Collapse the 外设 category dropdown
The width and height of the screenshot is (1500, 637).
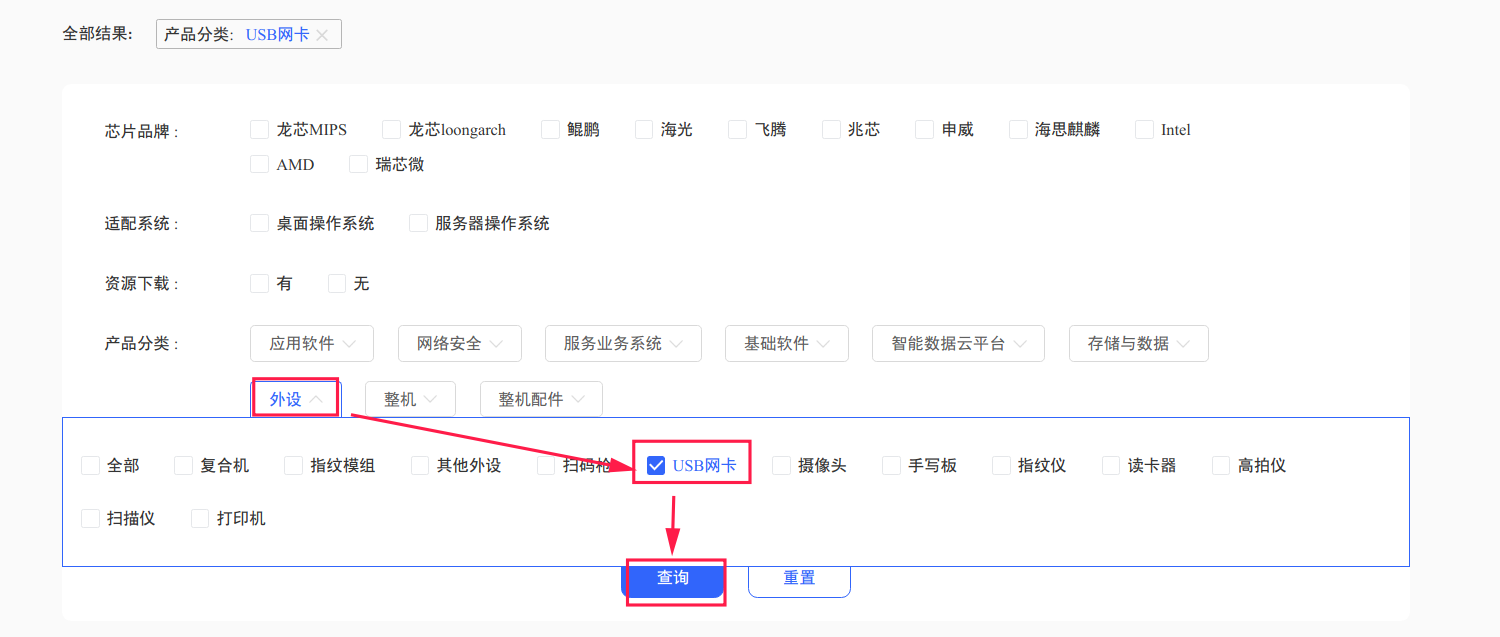coord(296,399)
